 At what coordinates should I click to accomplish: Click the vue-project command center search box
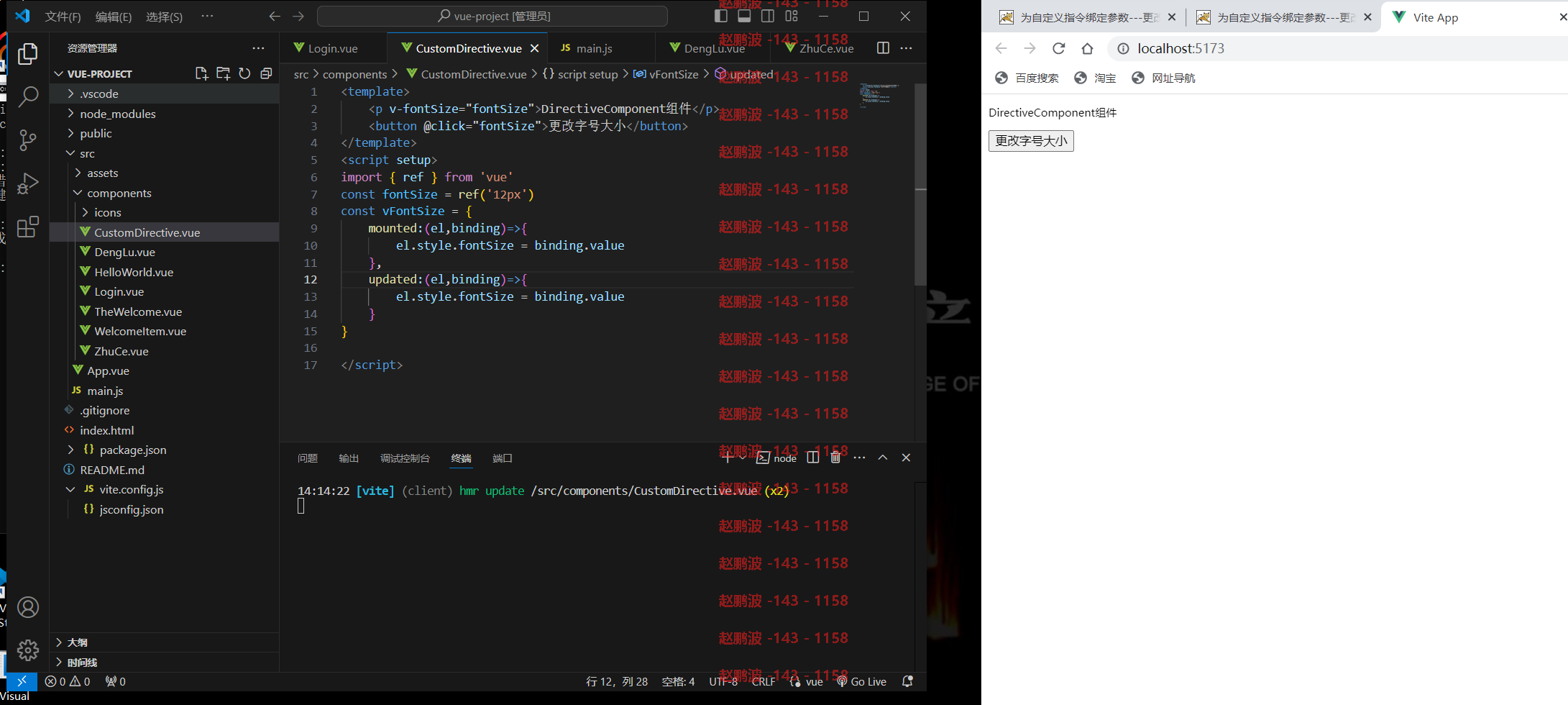[x=492, y=16]
